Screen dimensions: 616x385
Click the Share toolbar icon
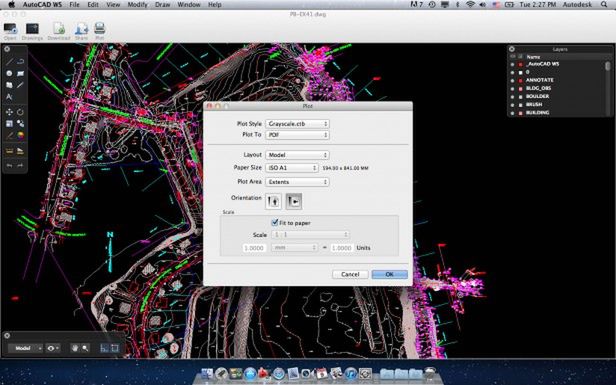(x=81, y=29)
